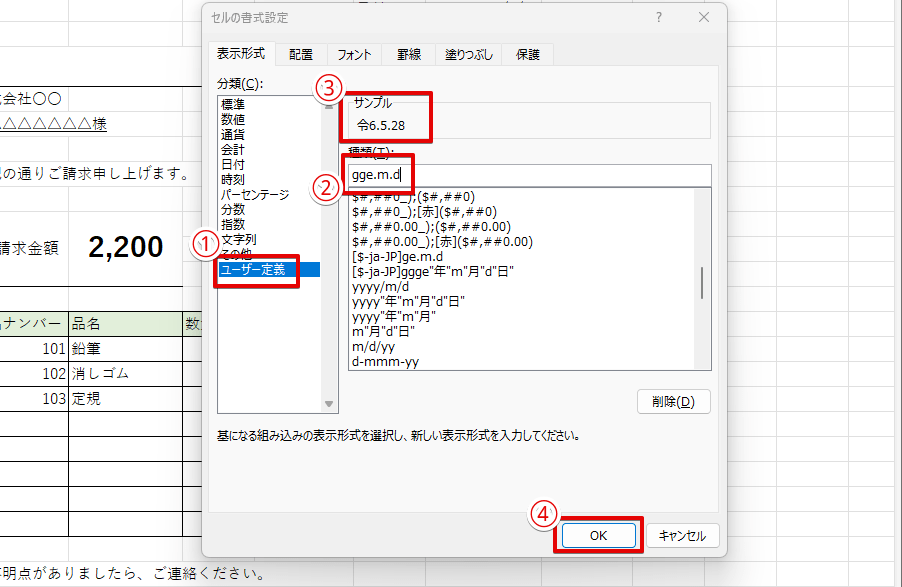Open the フォント tab

pos(354,55)
